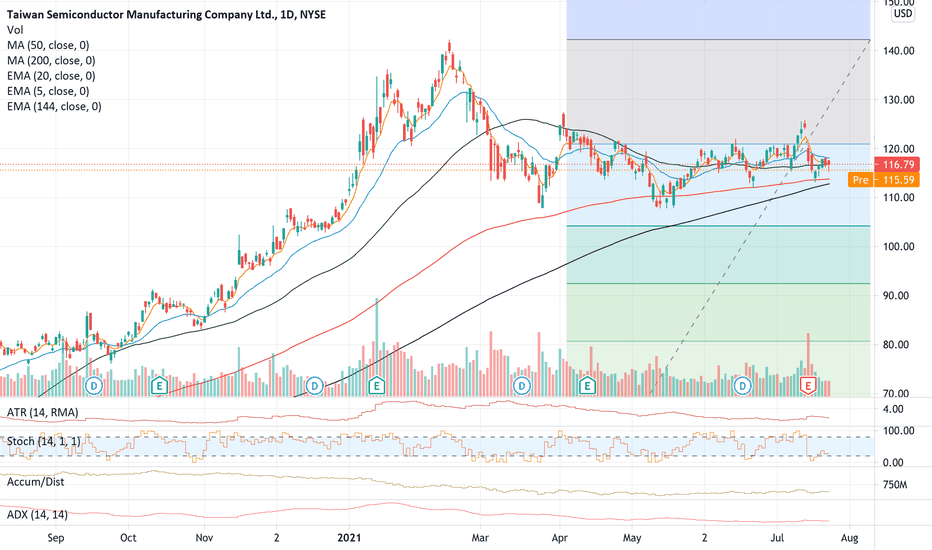The image size is (932, 550).
Task: Select the EMA (5, close, 0) legend
Action: [x=48, y=92]
